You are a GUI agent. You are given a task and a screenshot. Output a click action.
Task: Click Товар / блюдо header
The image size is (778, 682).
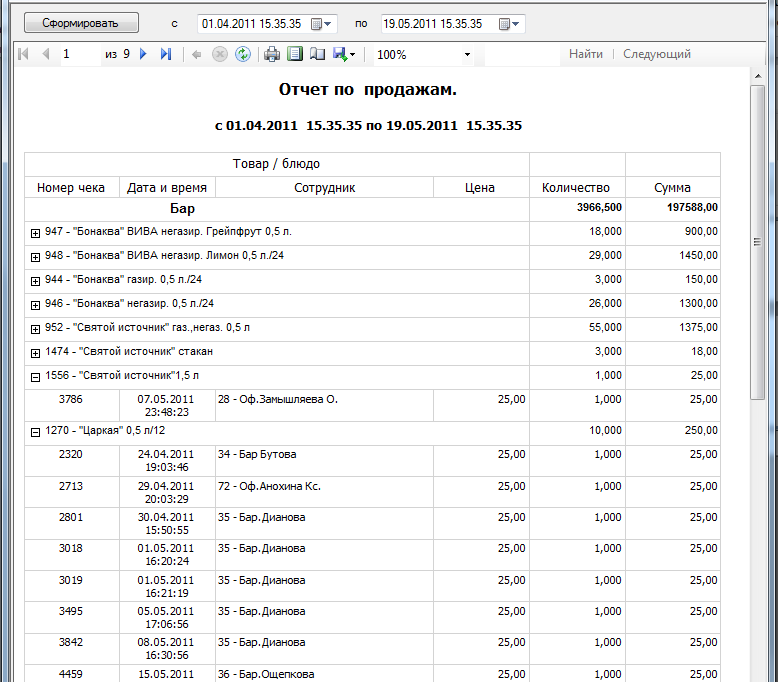click(276, 164)
